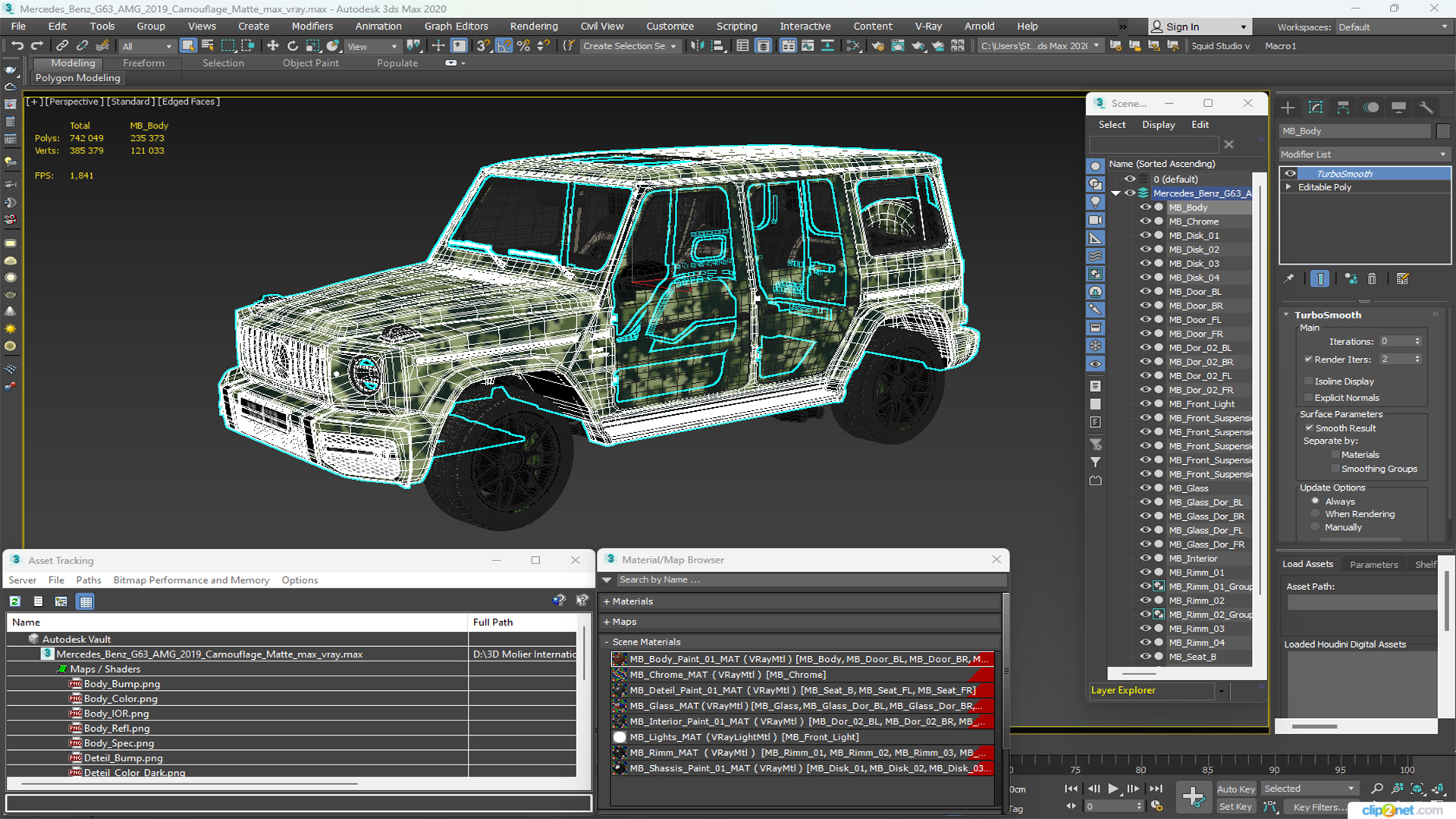Screen dimensions: 1456x819
Task: Click the Redo arrow icon
Action: (x=36, y=46)
